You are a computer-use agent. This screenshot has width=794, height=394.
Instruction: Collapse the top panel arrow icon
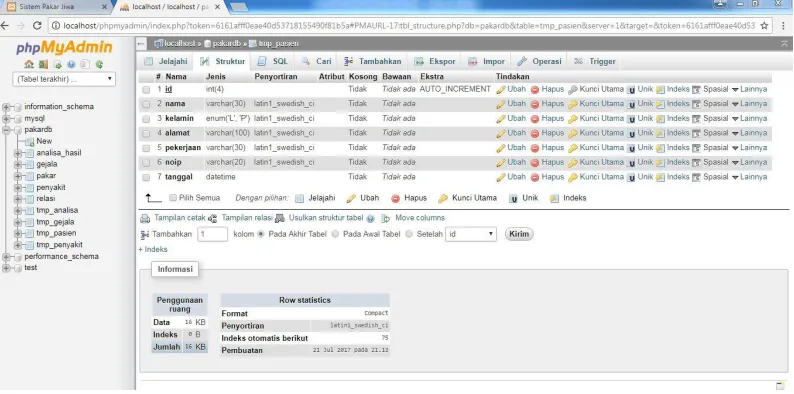[785, 44]
